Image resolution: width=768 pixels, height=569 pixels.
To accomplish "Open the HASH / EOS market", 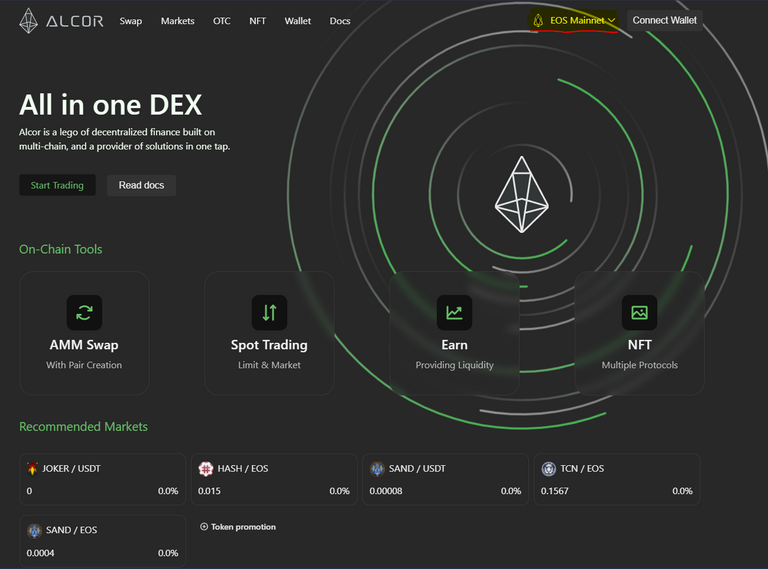I will coord(274,479).
